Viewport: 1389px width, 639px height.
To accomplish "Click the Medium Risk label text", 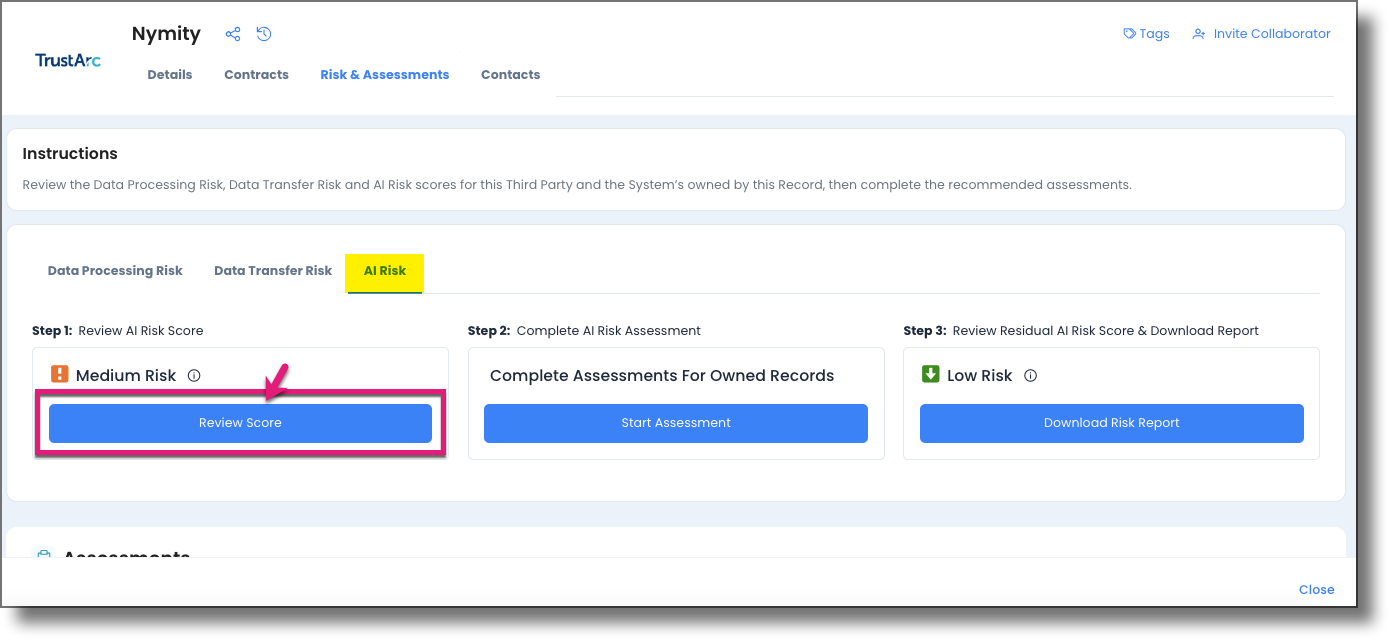I will (x=126, y=376).
